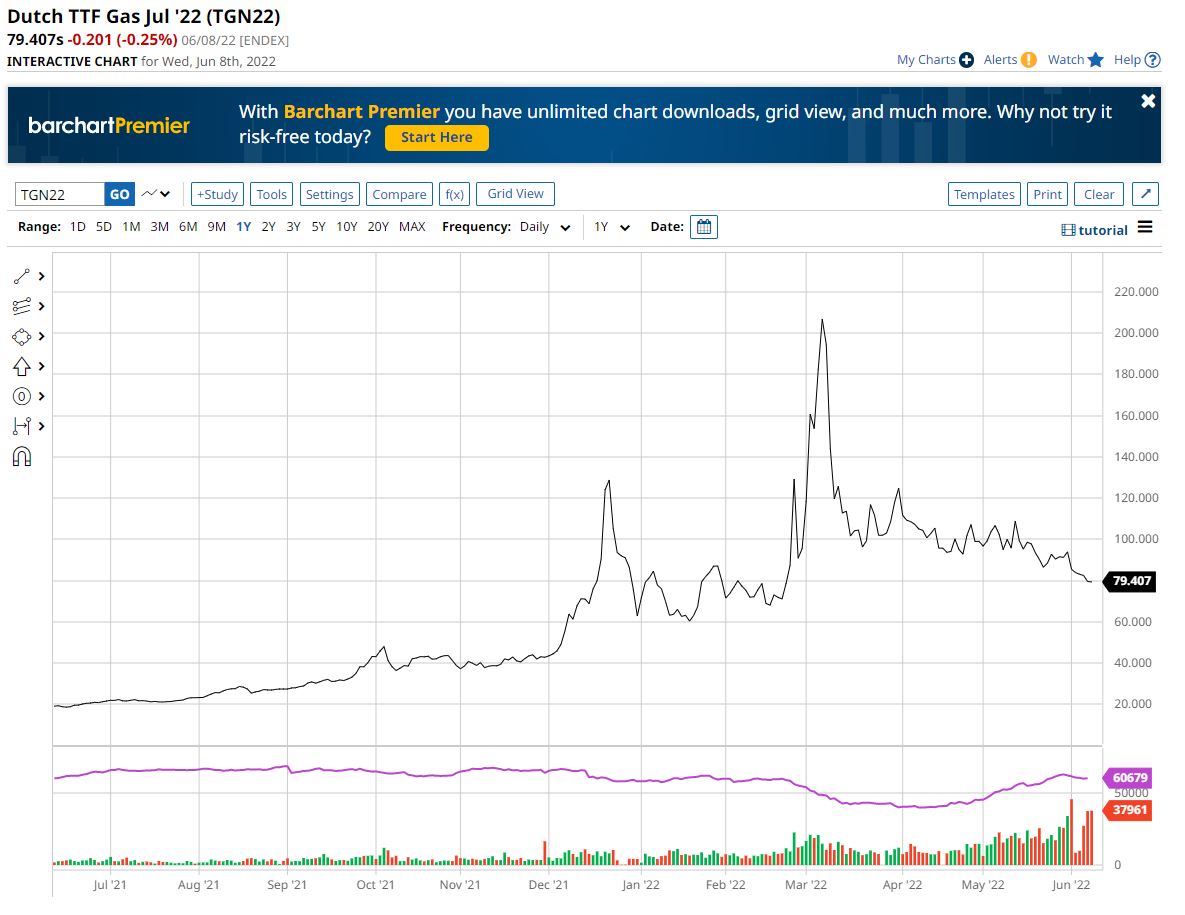Open the tutorial video link
The height and width of the screenshot is (915, 1185).
(x=1095, y=230)
